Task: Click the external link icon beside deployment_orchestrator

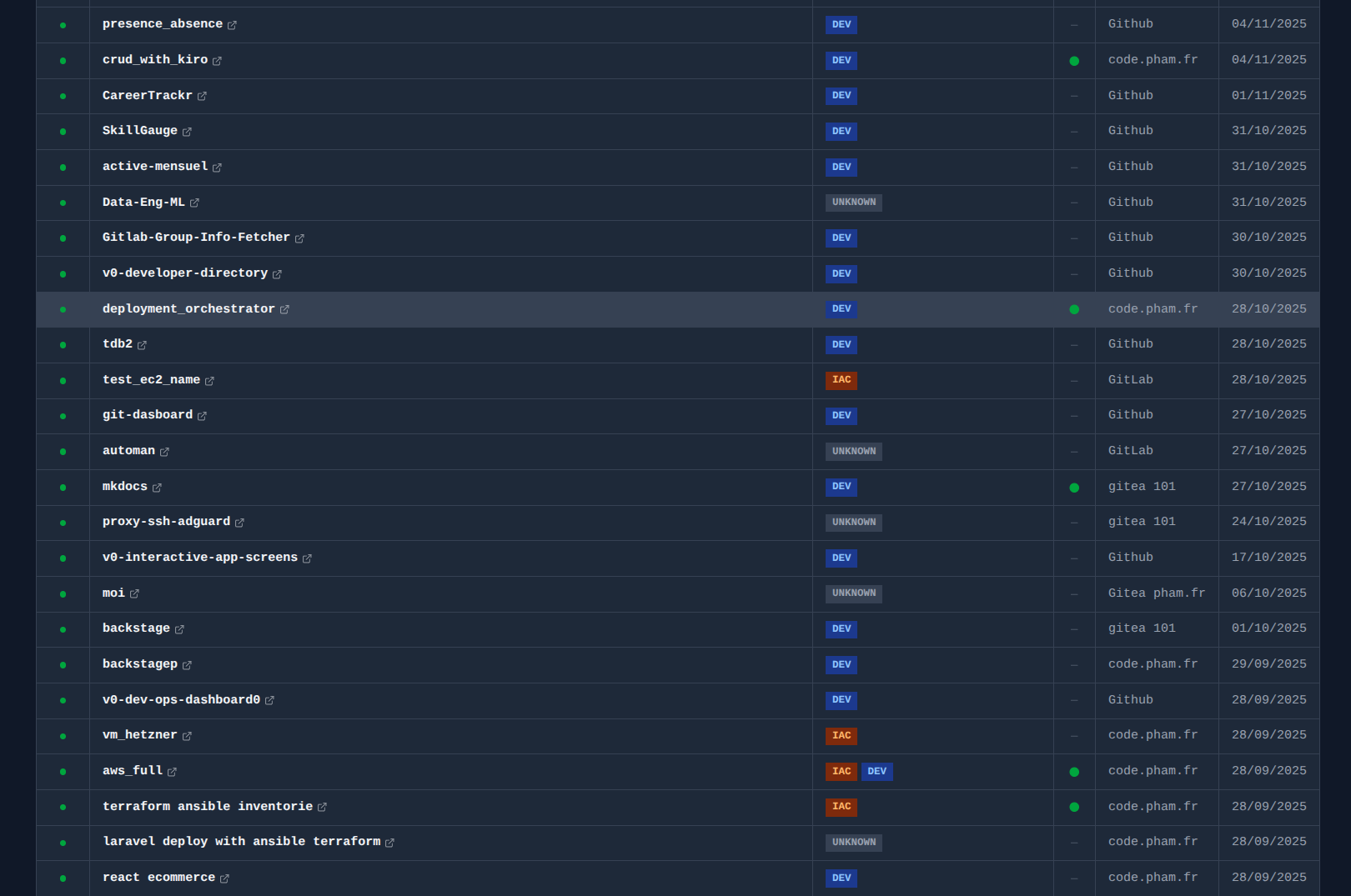Action: [284, 309]
